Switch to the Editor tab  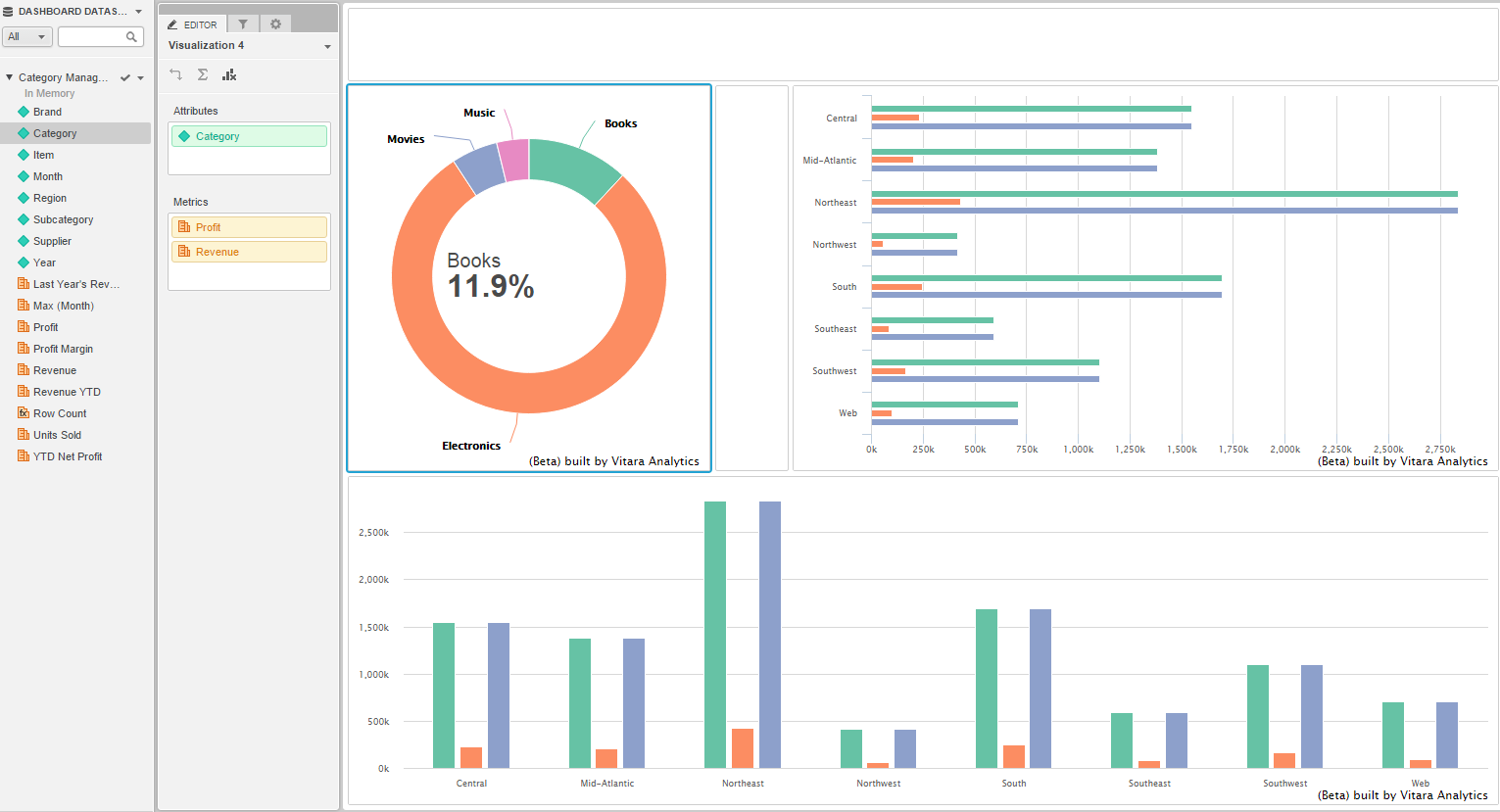tap(193, 24)
